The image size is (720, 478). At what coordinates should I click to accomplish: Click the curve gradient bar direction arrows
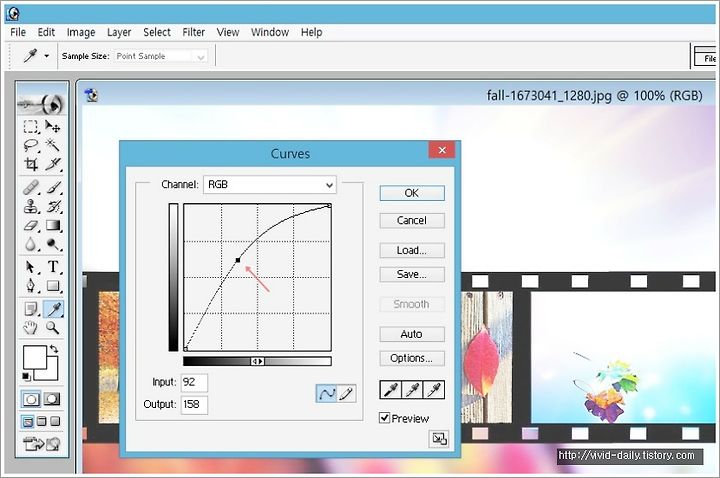[258, 361]
